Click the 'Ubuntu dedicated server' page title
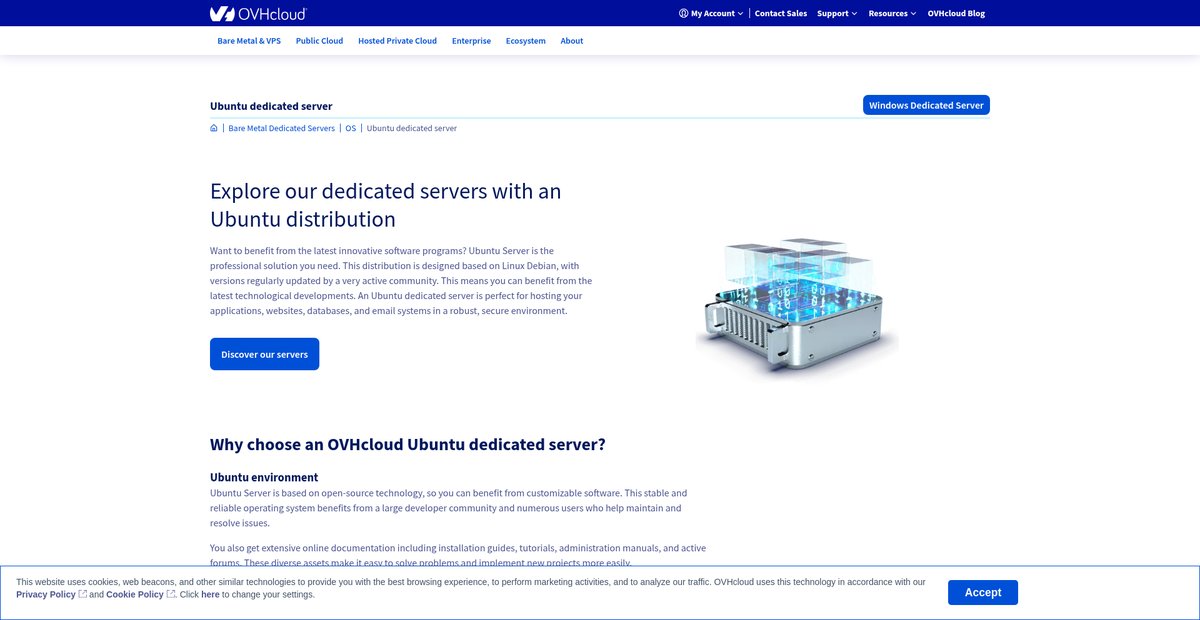The width and height of the screenshot is (1200, 620). pos(271,106)
